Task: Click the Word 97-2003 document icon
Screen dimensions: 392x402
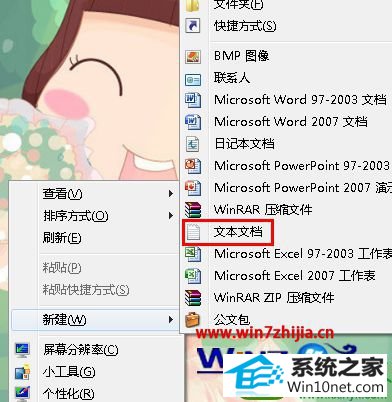Action: 193,100
